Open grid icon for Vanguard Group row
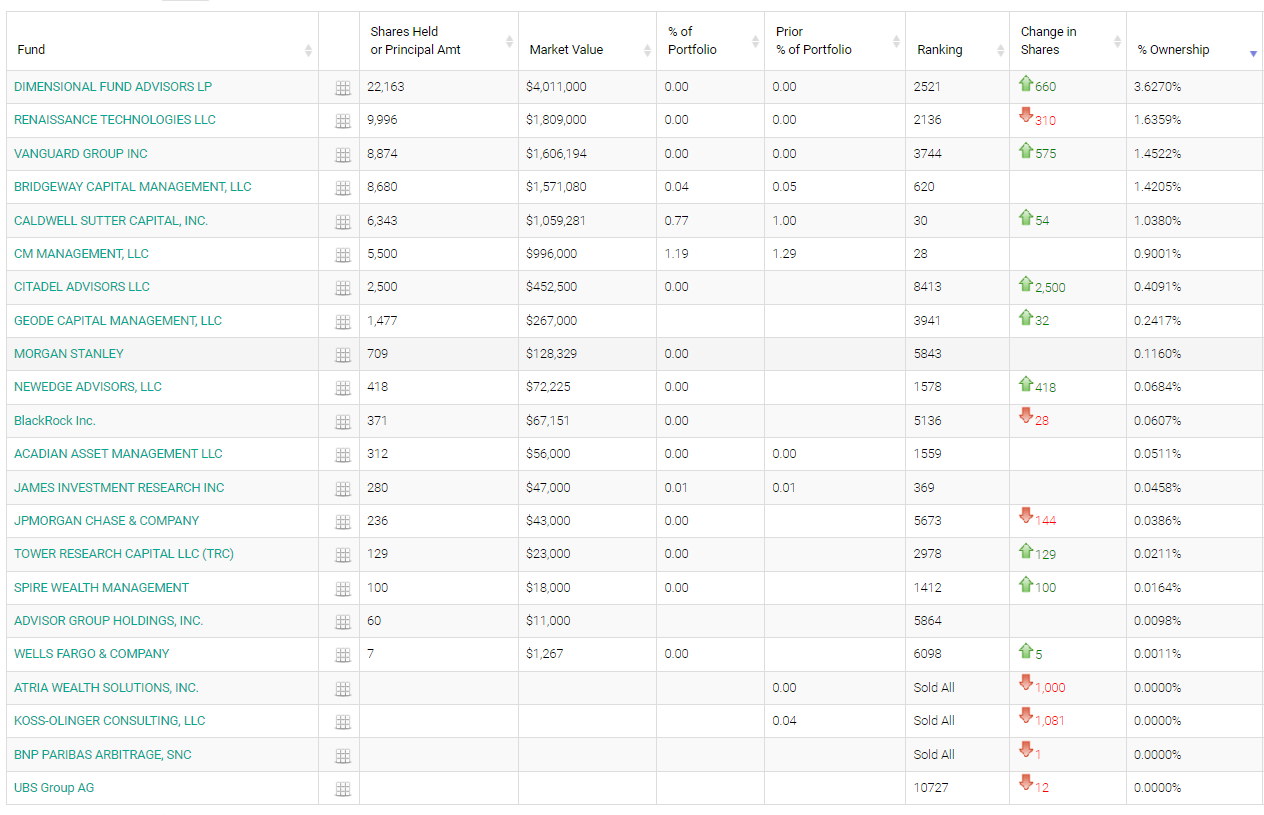Screen dimensions: 1264x815 click(x=343, y=155)
